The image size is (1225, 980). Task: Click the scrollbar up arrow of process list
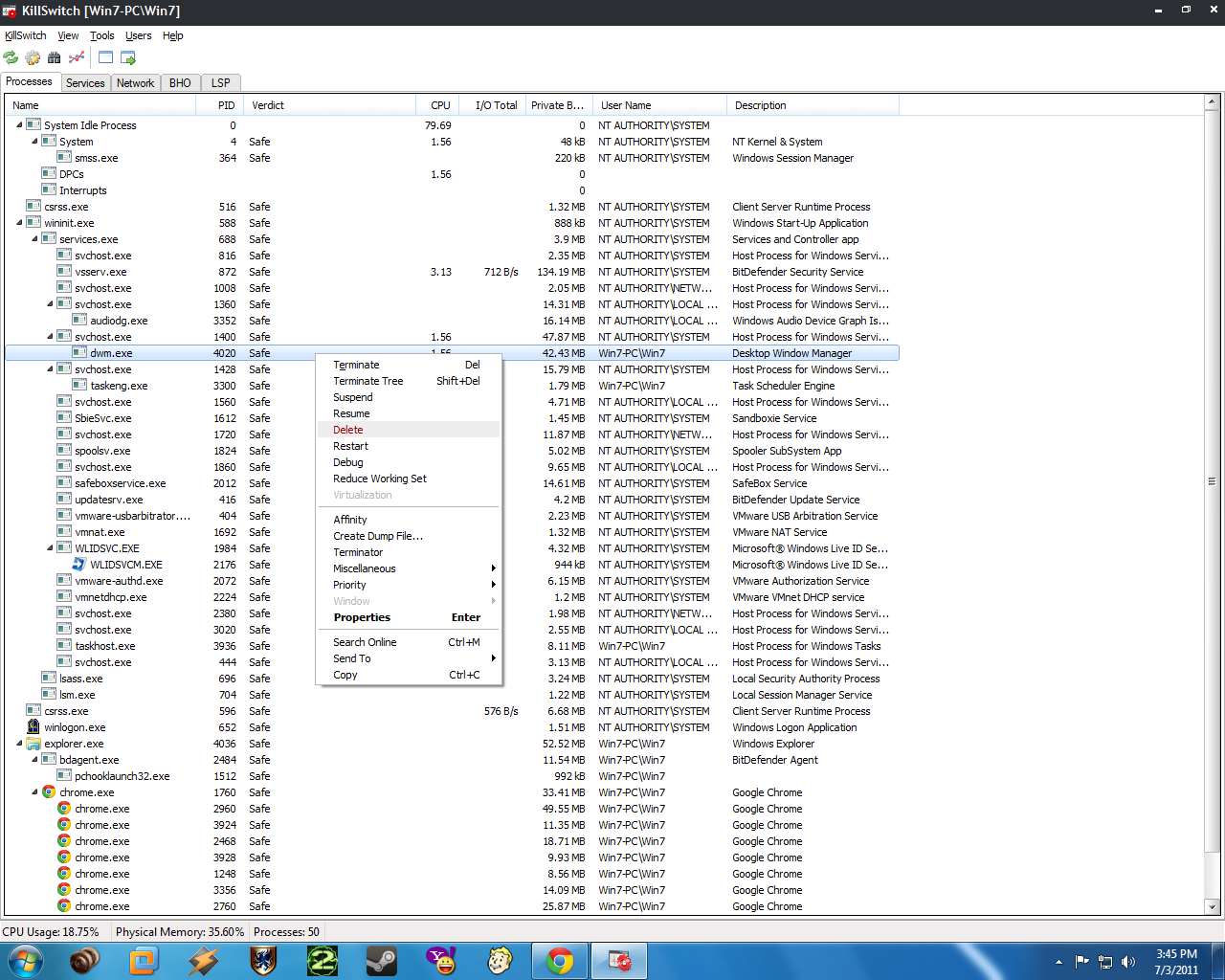pyautogui.click(x=1212, y=100)
